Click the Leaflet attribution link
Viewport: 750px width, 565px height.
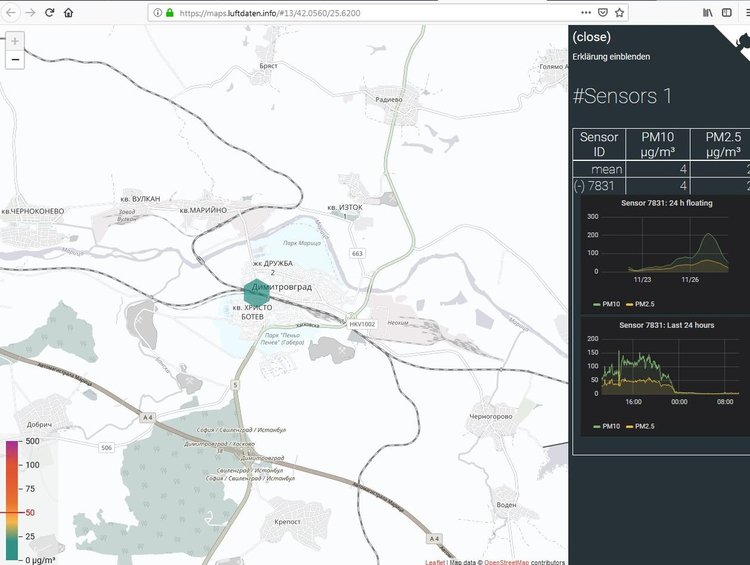435,561
